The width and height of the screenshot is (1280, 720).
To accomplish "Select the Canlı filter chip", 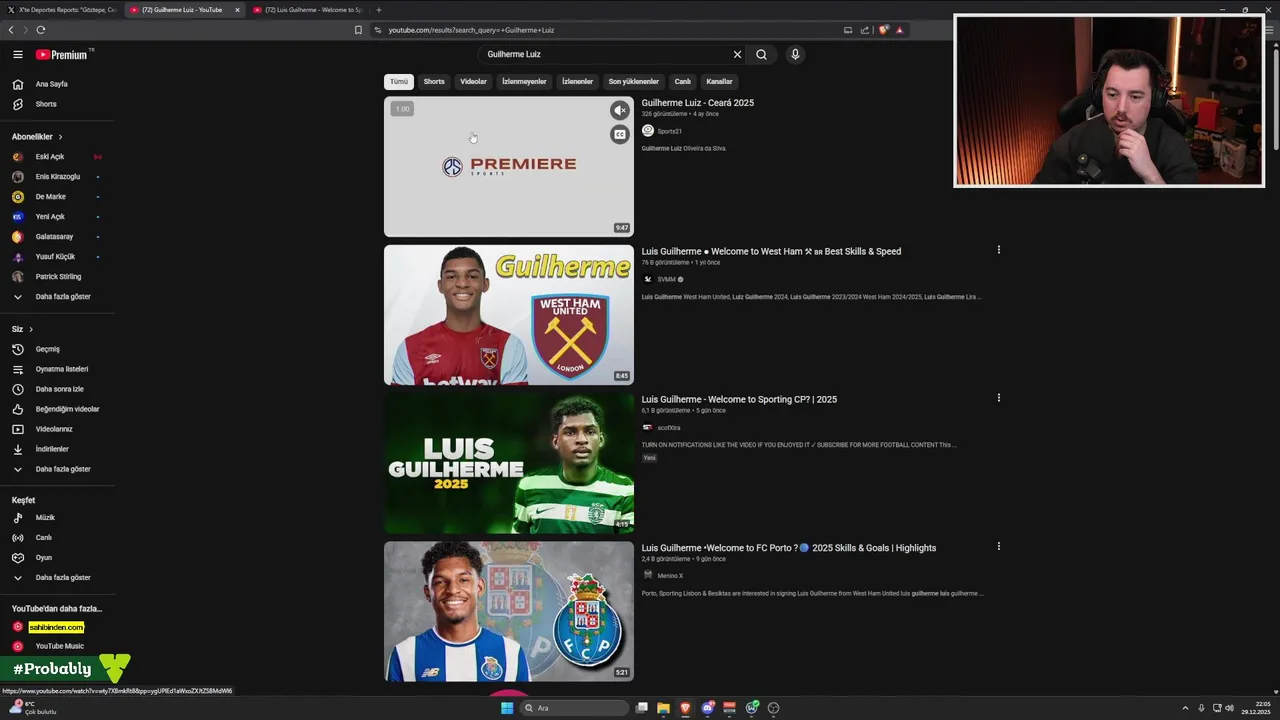I will tap(682, 82).
